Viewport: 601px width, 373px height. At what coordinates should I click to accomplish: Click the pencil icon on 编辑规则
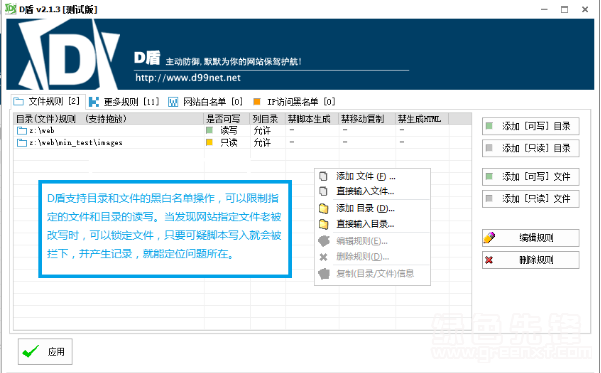pyautogui.click(x=489, y=238)
